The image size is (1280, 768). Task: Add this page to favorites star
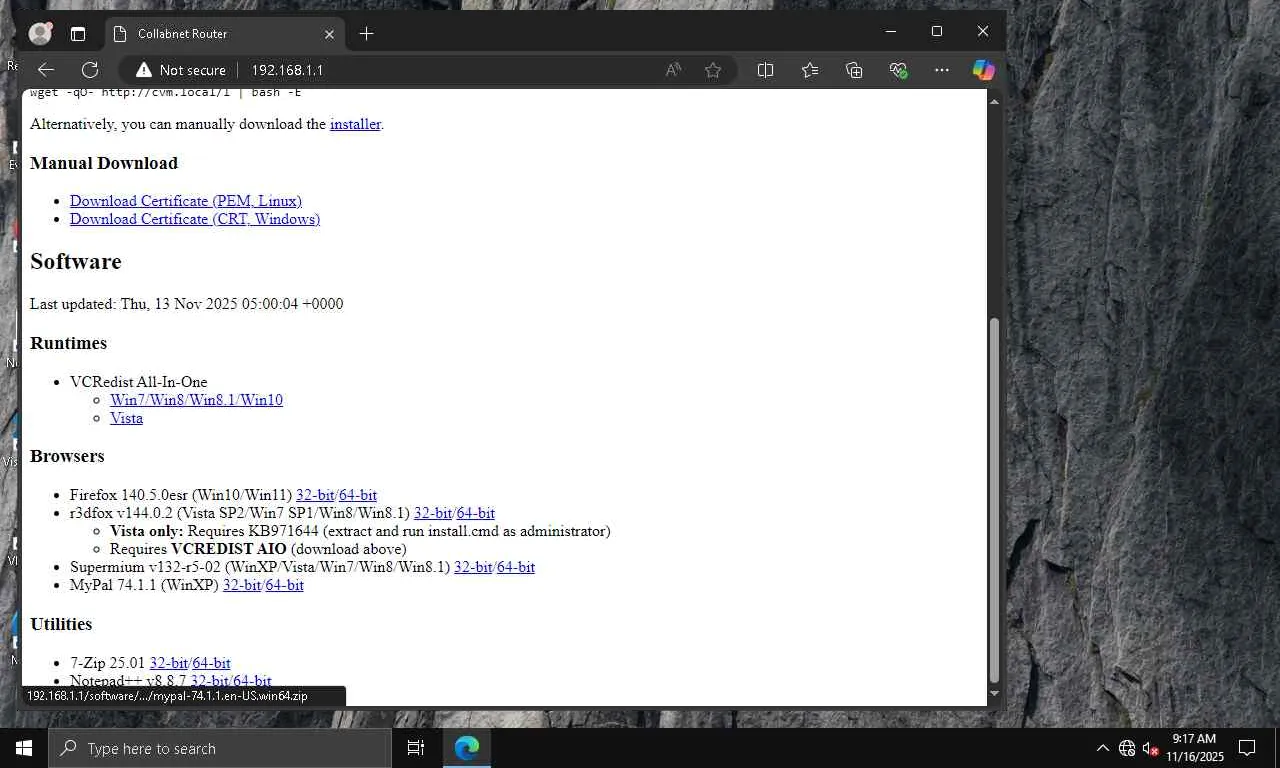click(x=713, y=70)
